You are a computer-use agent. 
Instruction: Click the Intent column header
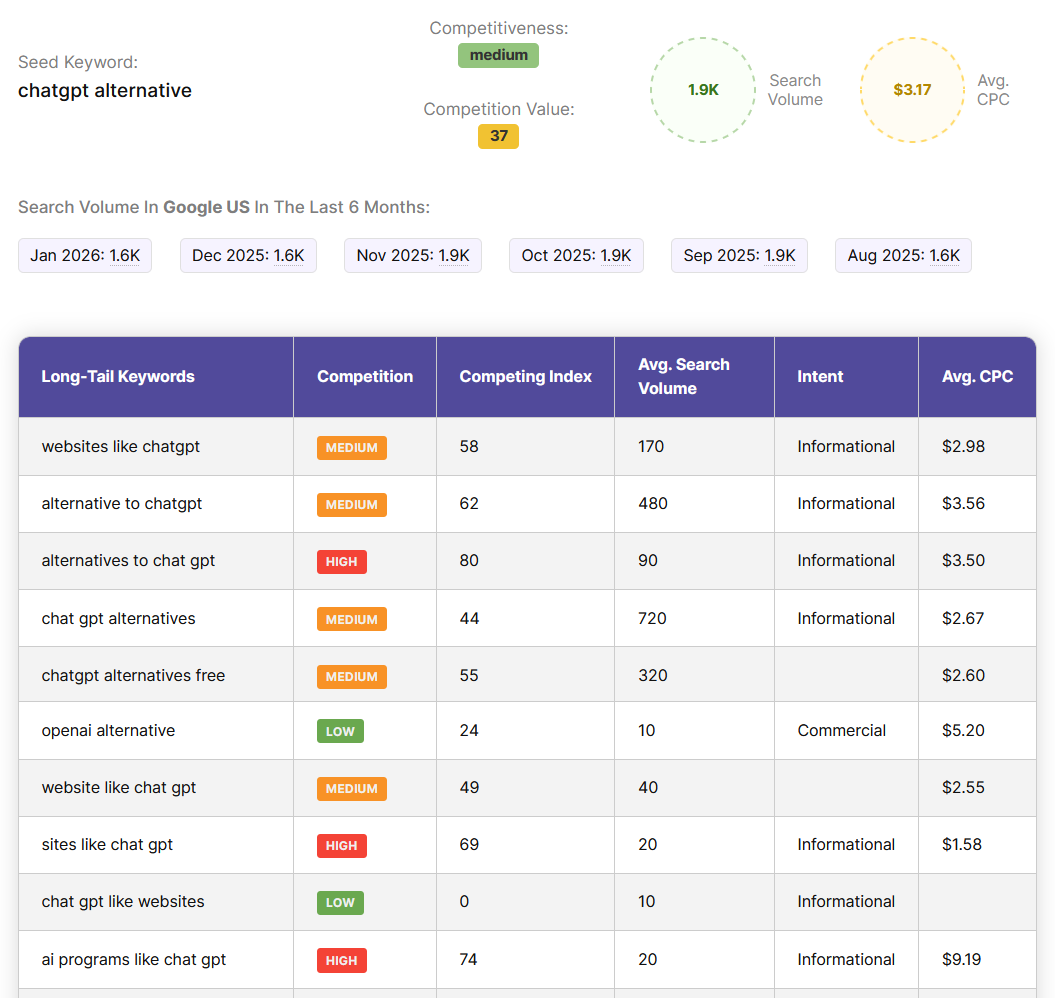[x=820, y=377]
